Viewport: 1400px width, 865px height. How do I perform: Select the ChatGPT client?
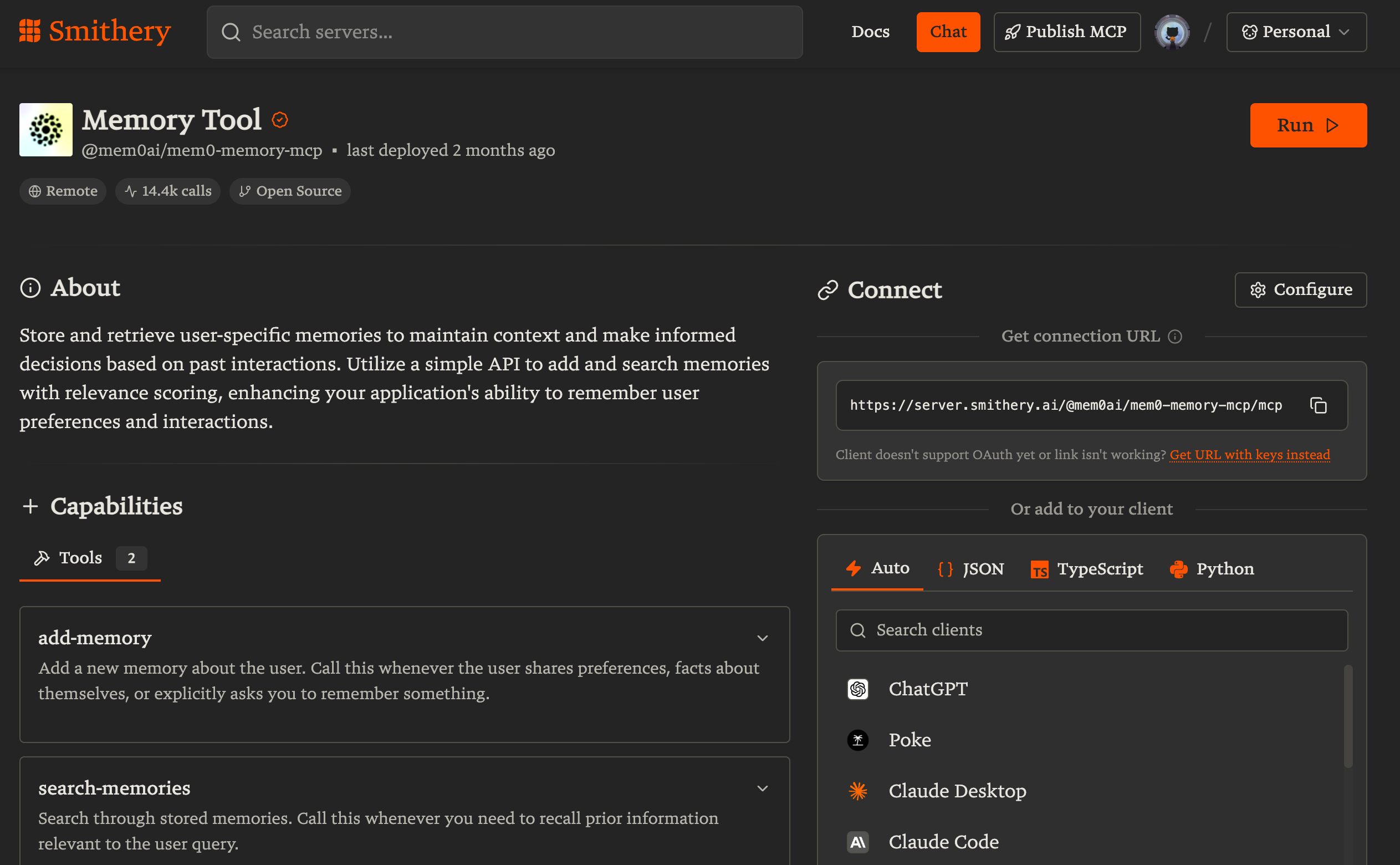coord(927,689)
